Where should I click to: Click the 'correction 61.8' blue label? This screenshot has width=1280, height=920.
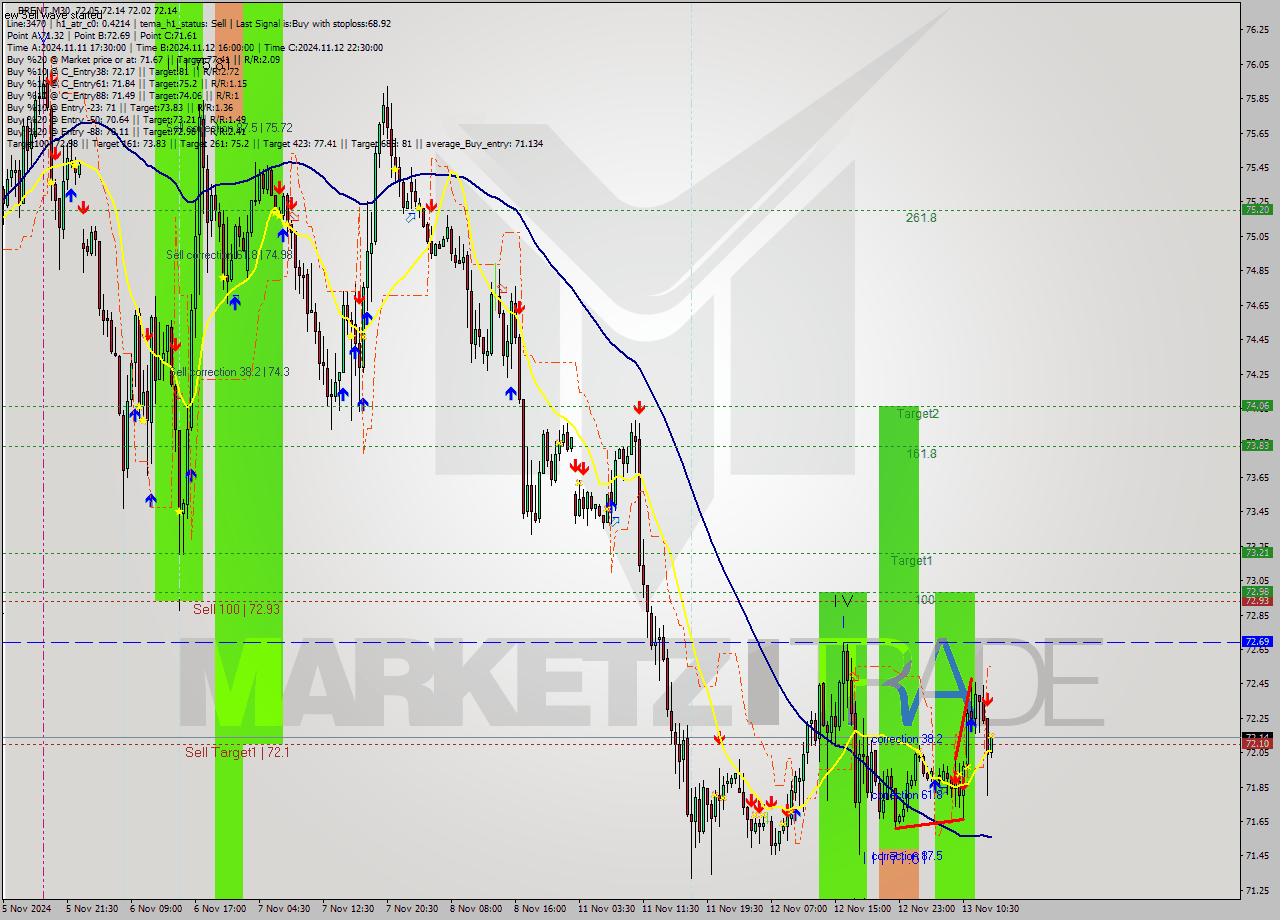[x=906, y=795]
